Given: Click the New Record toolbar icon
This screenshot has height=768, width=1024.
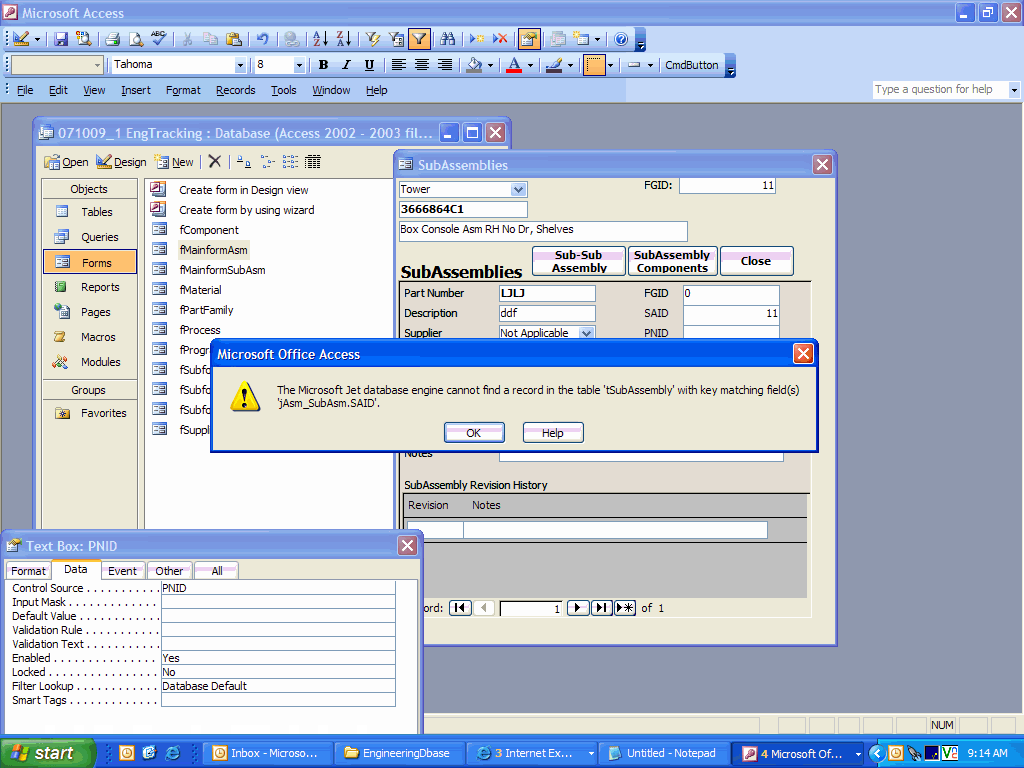Looking at the screenshot, I should tap(477, 39).
